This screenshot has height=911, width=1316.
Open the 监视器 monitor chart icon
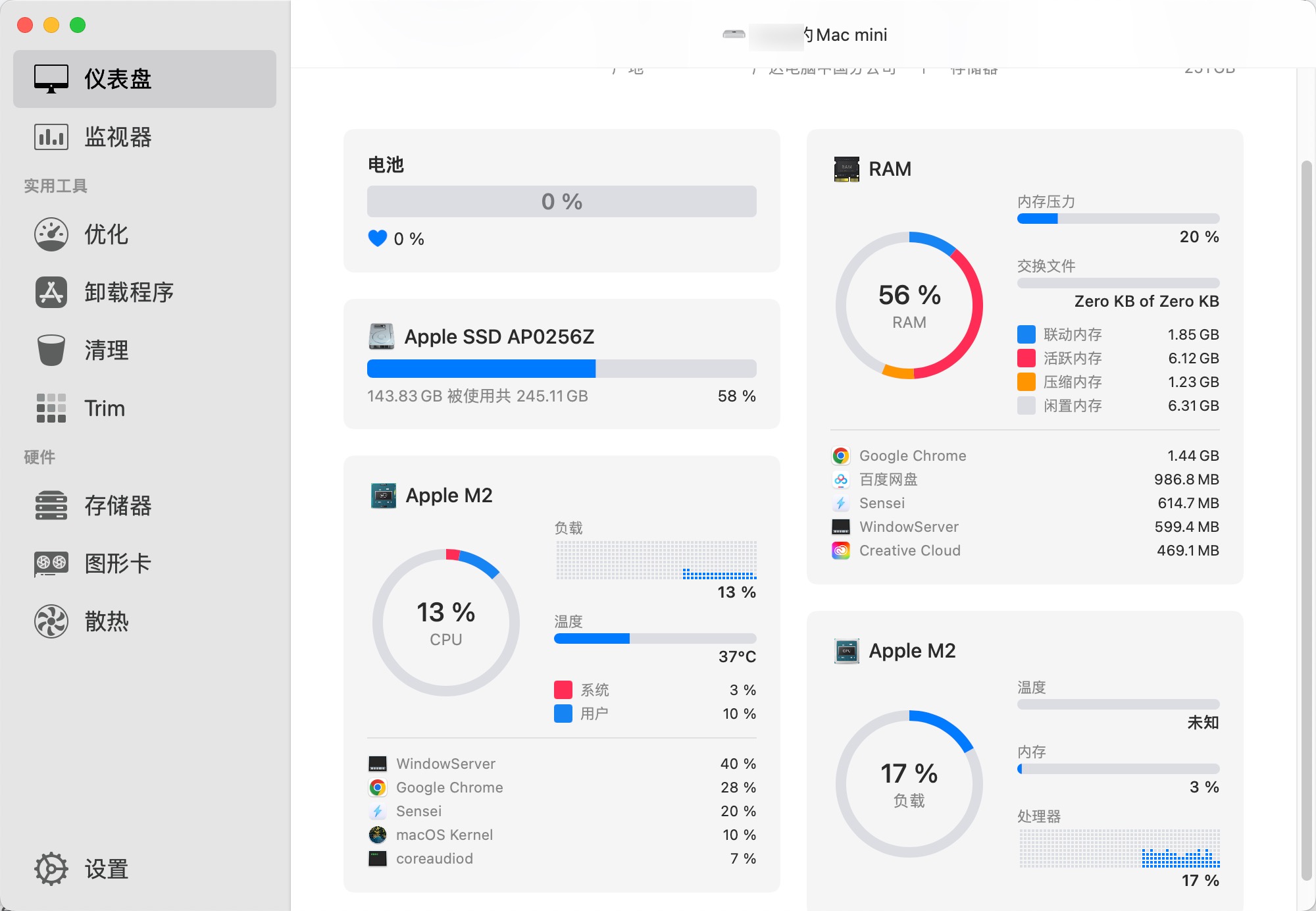point(51,137)
